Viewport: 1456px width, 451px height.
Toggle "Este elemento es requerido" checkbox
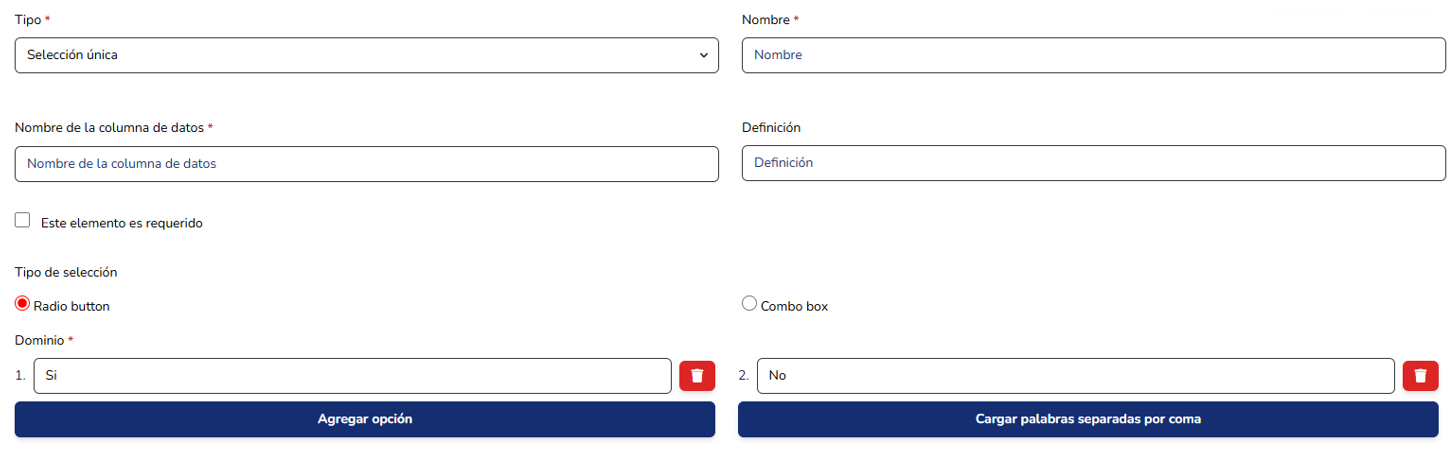point(23,221)
